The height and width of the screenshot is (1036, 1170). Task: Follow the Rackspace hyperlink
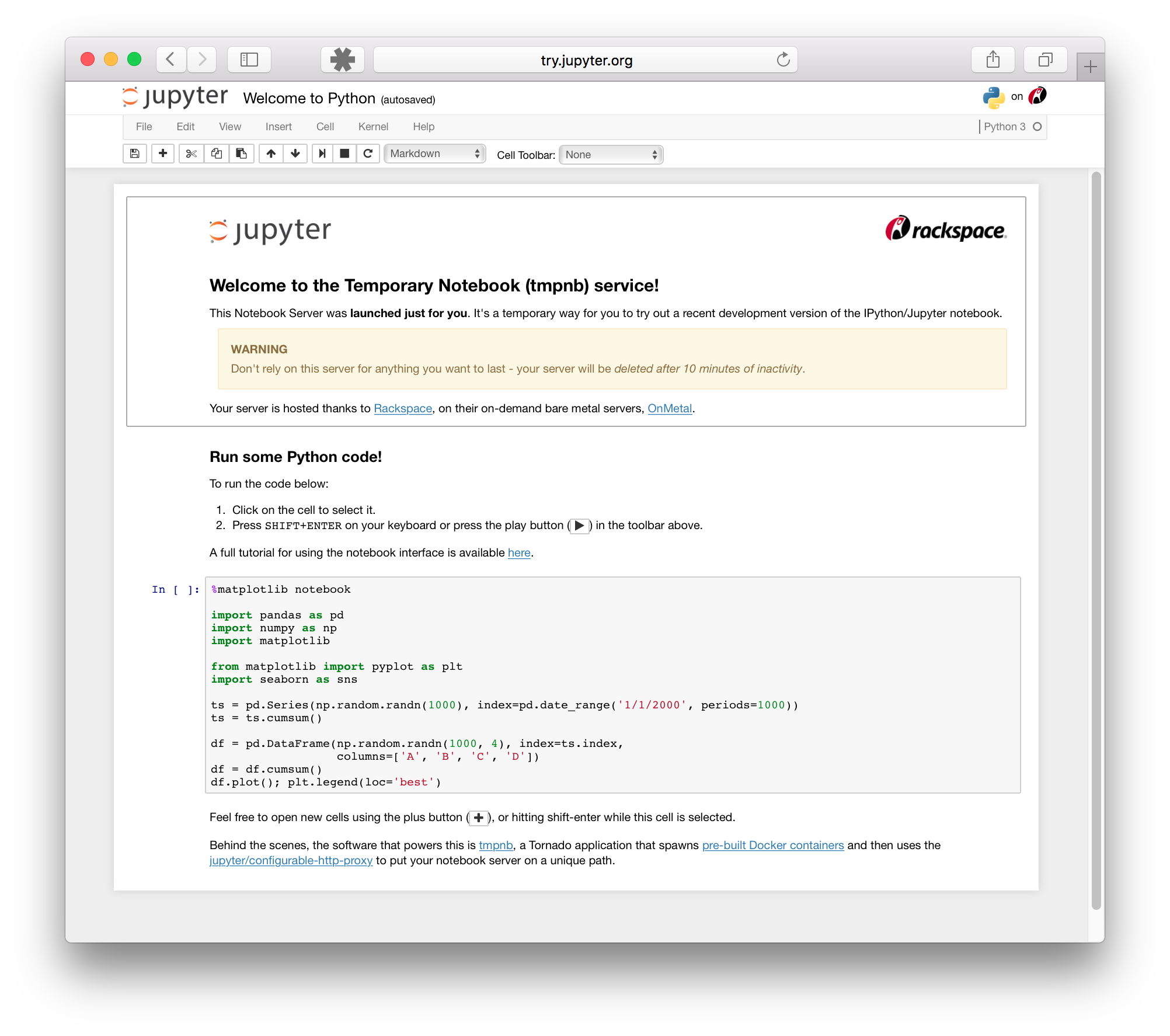(402, 408)
